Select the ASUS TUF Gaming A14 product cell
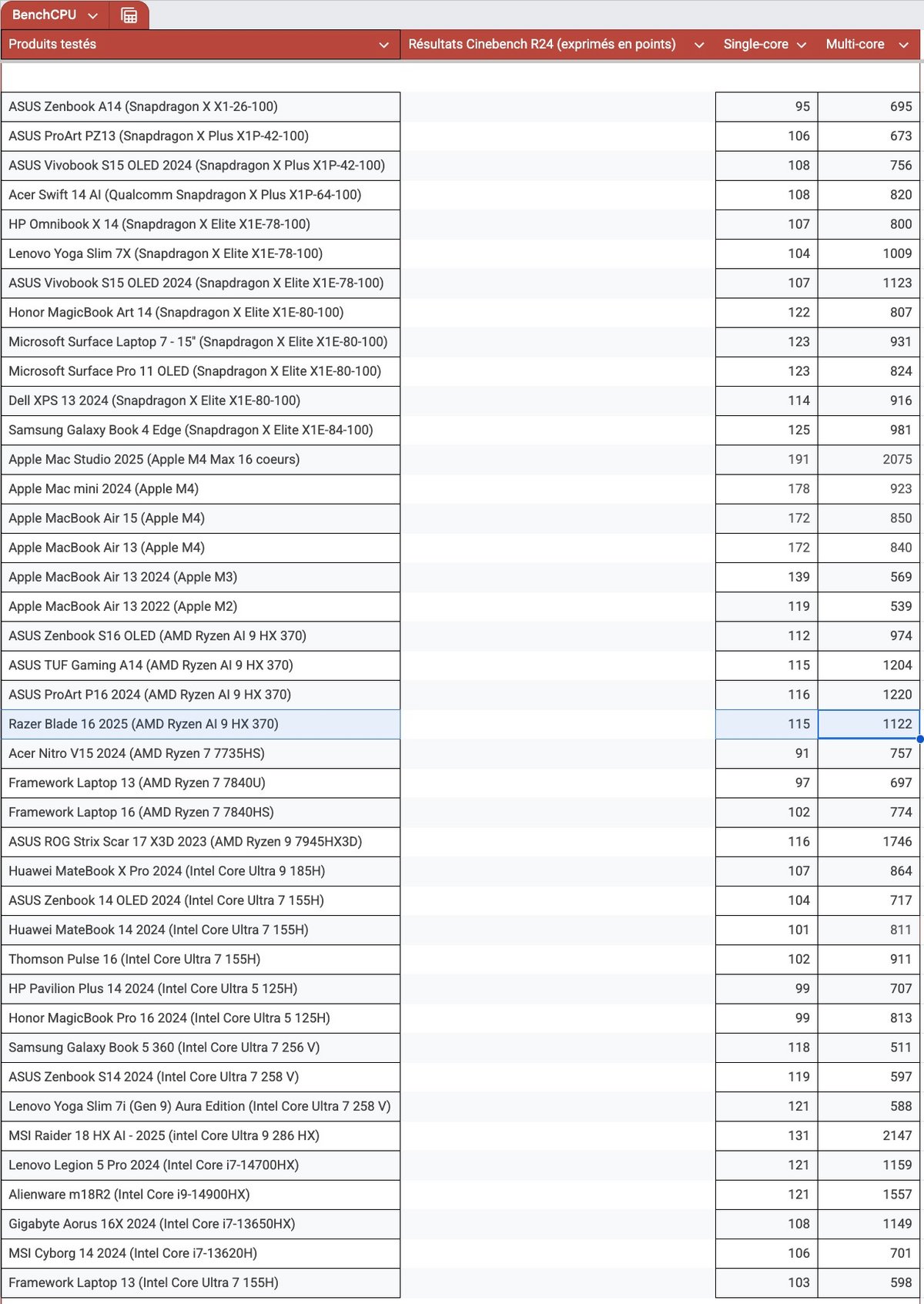This screenshot has width=924, height=1304. 200,665
